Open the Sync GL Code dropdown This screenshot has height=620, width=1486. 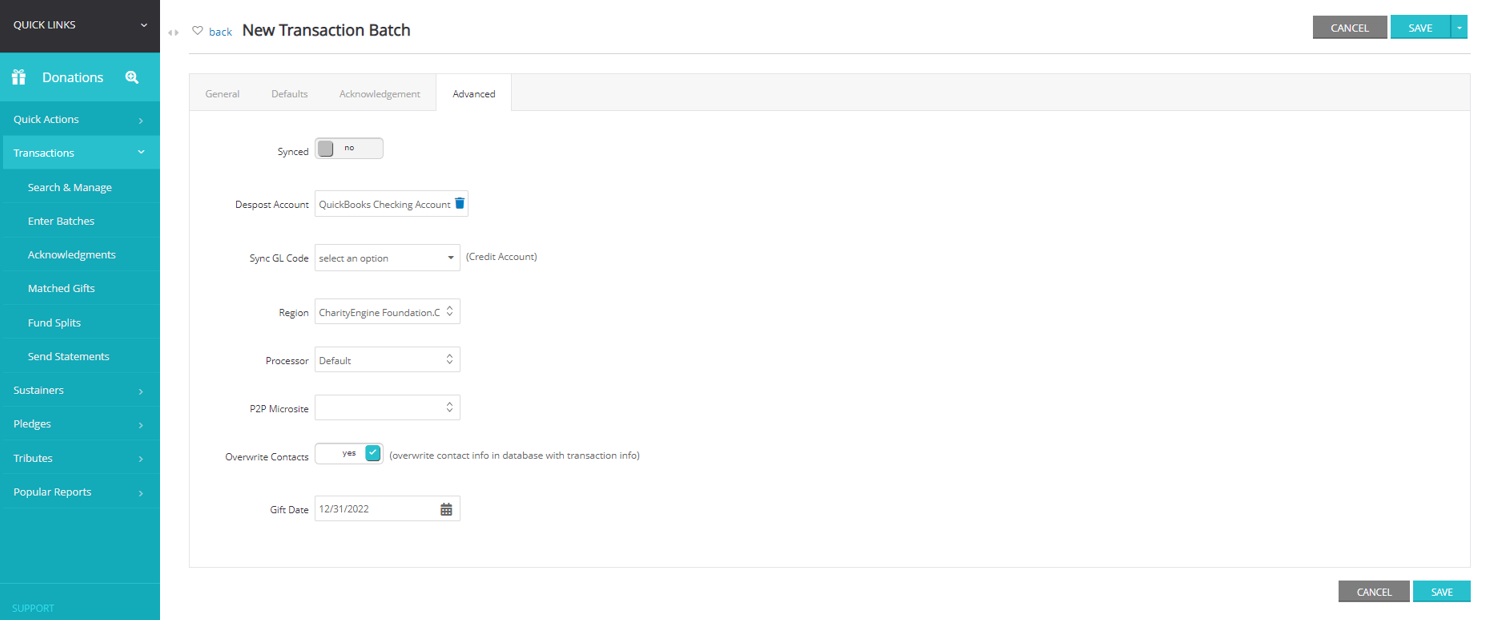(387, 258)
